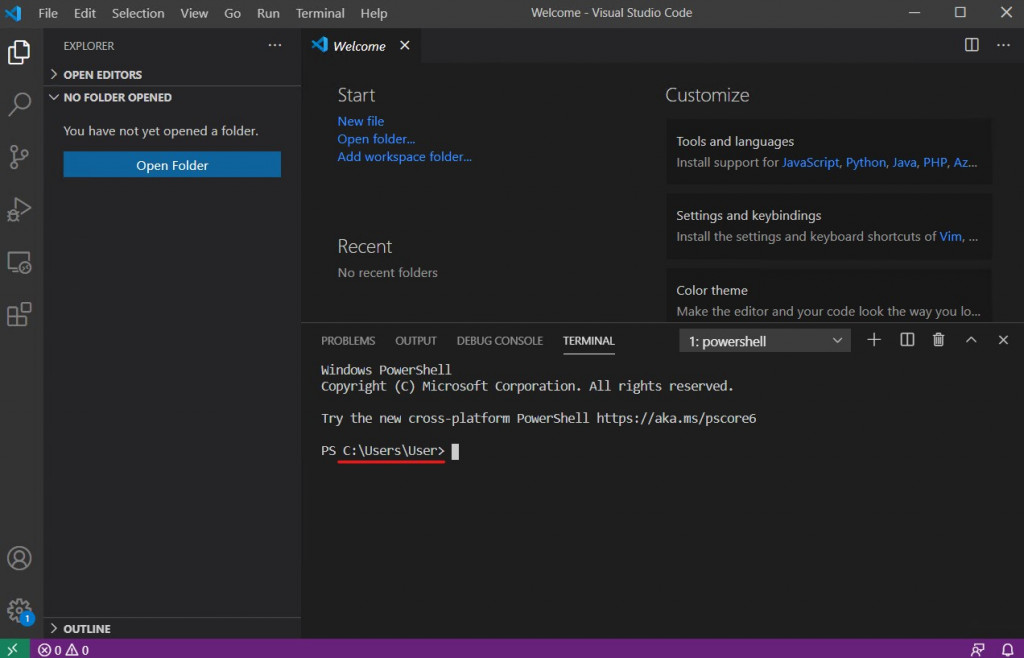Click the Explorer more actions ellipsis

(x=275, y=45)
